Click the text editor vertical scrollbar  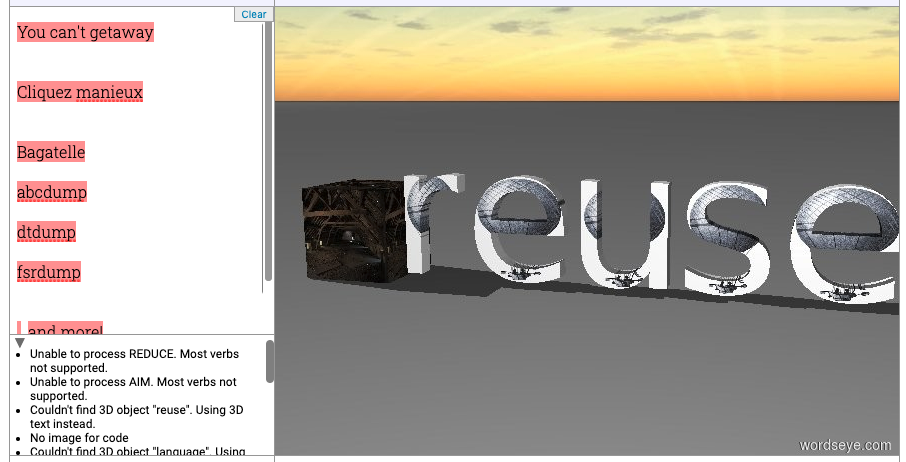268,150
